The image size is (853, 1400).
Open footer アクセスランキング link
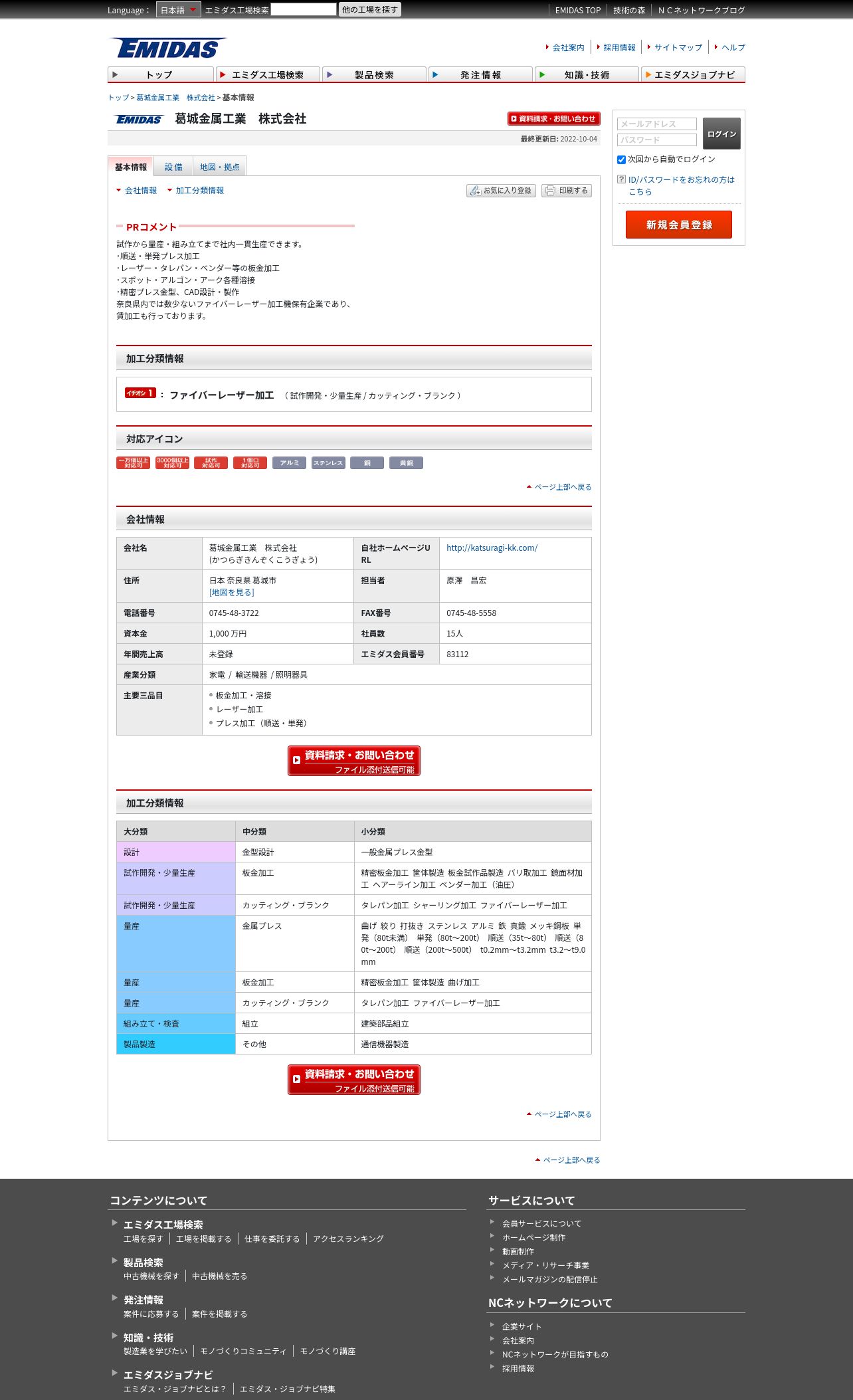click(x=348, y=1239)
